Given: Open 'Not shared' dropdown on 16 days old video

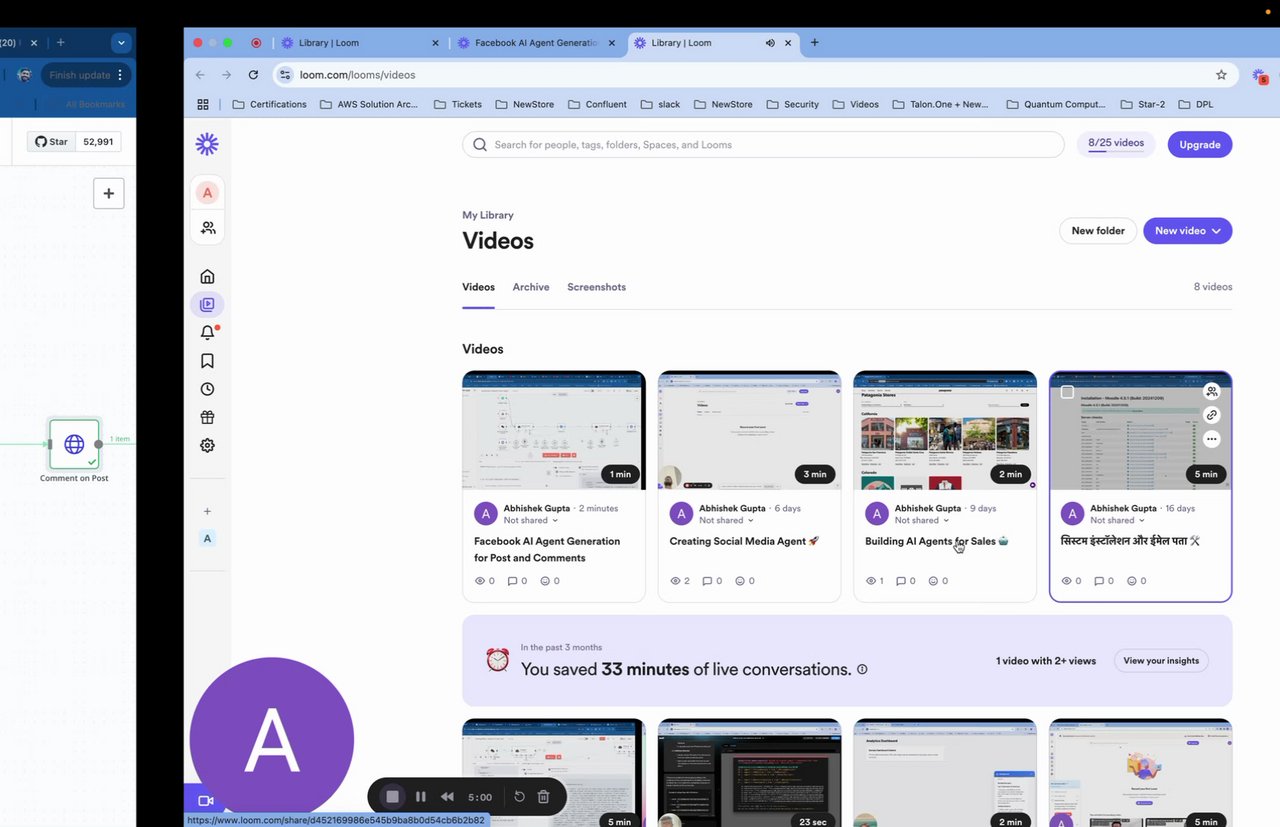Looking at the screenshot, I should click(1118, 521).
